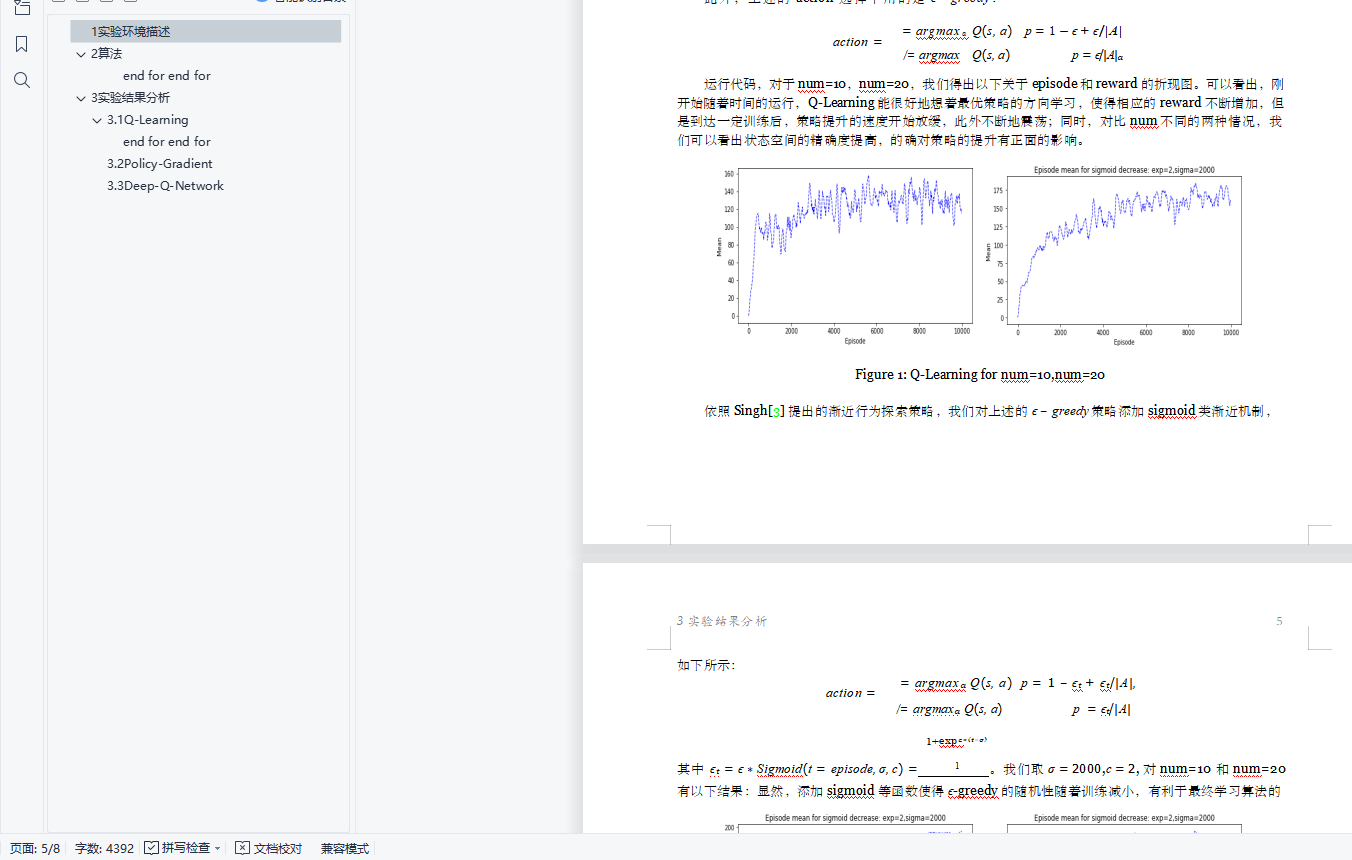Select the left Q-Learning chart in Figure 1

coord(845,258)
